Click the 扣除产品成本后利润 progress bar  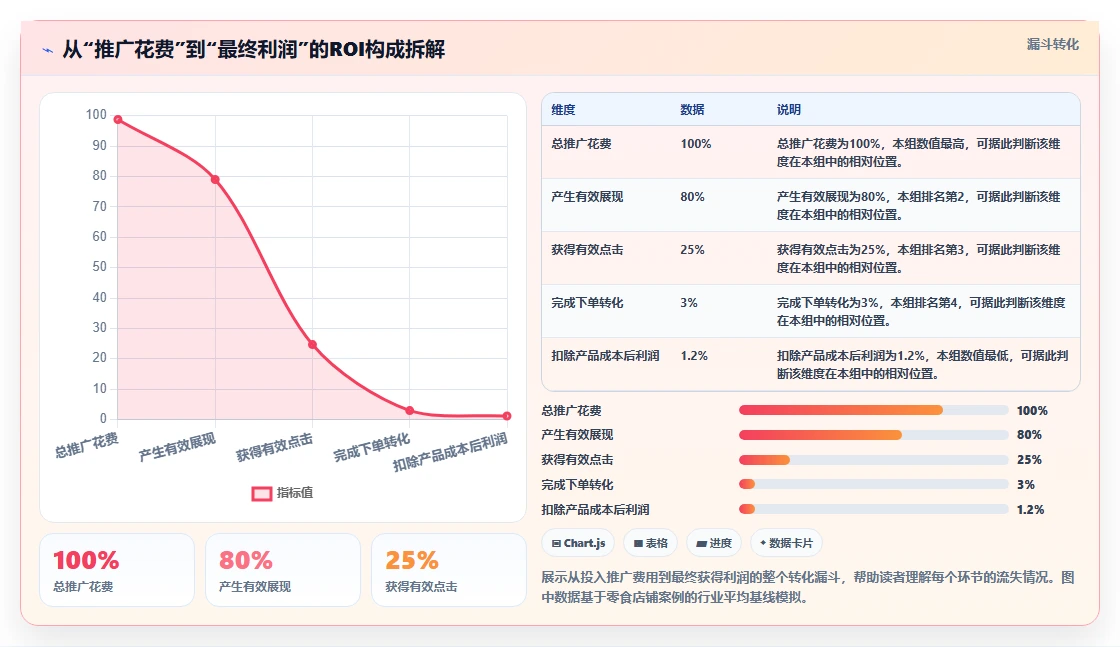click(x=874, y=509)
